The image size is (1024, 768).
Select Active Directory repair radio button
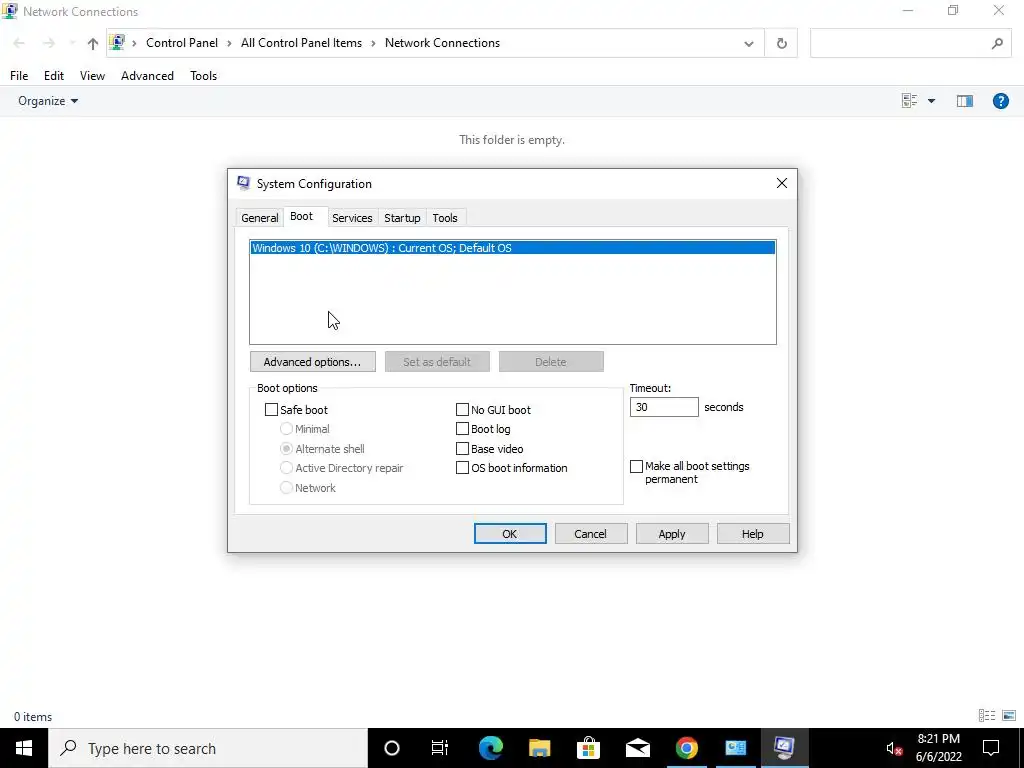pos(286,468)
